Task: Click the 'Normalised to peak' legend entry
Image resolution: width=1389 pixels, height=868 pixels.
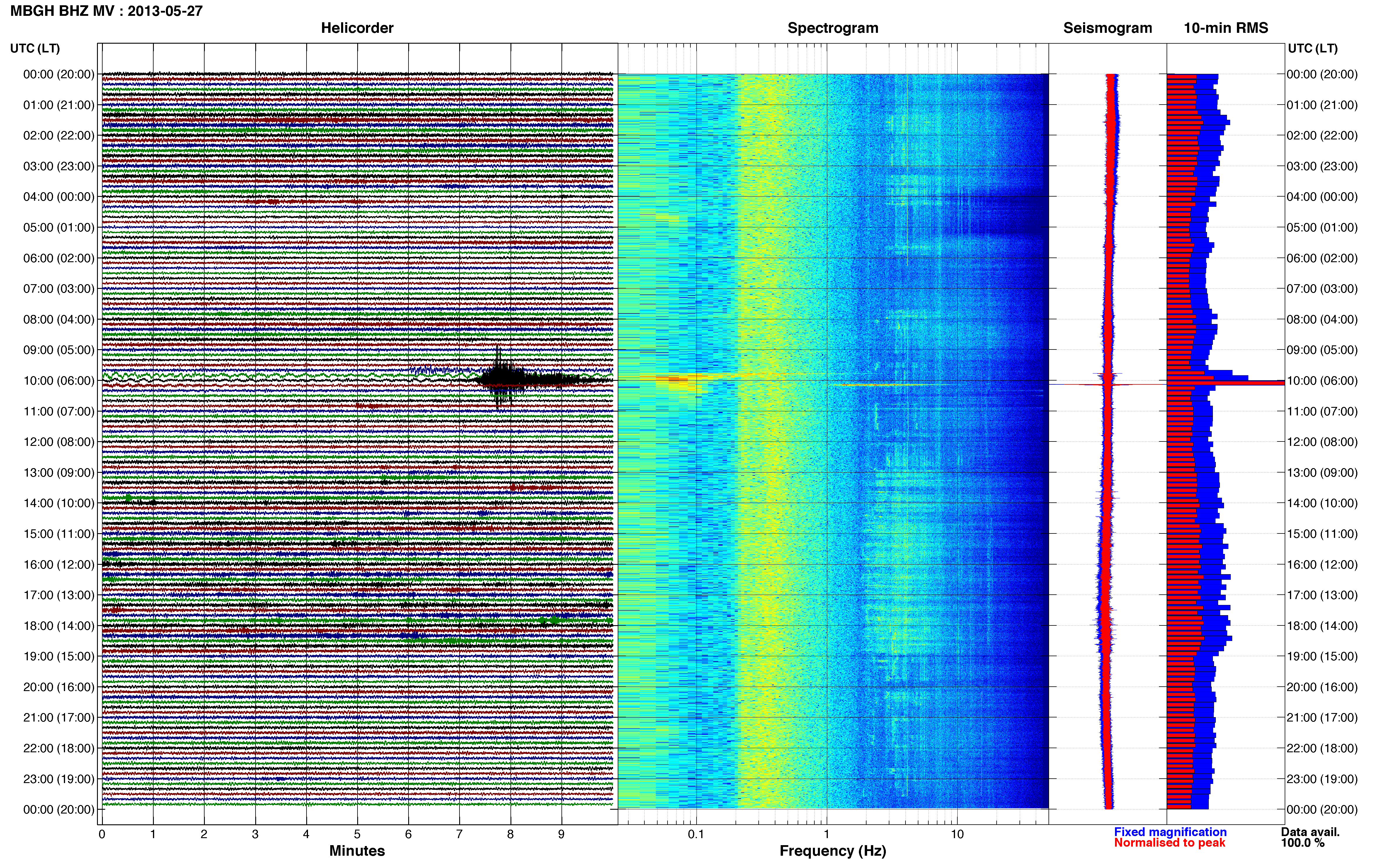Action: [x=1170, y=843]
